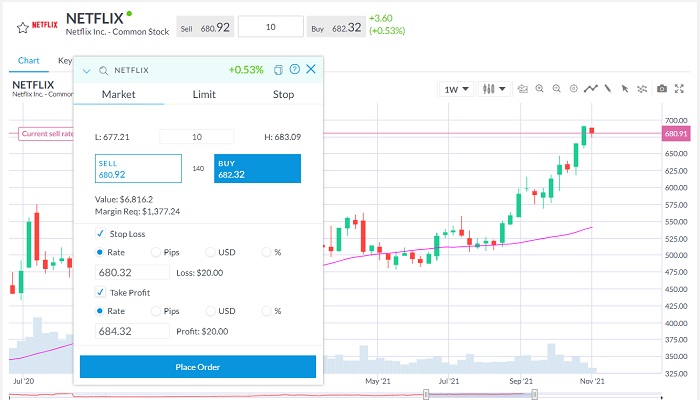Click the L: 677.21 low value
700x400 pixels.
point(112,137)
